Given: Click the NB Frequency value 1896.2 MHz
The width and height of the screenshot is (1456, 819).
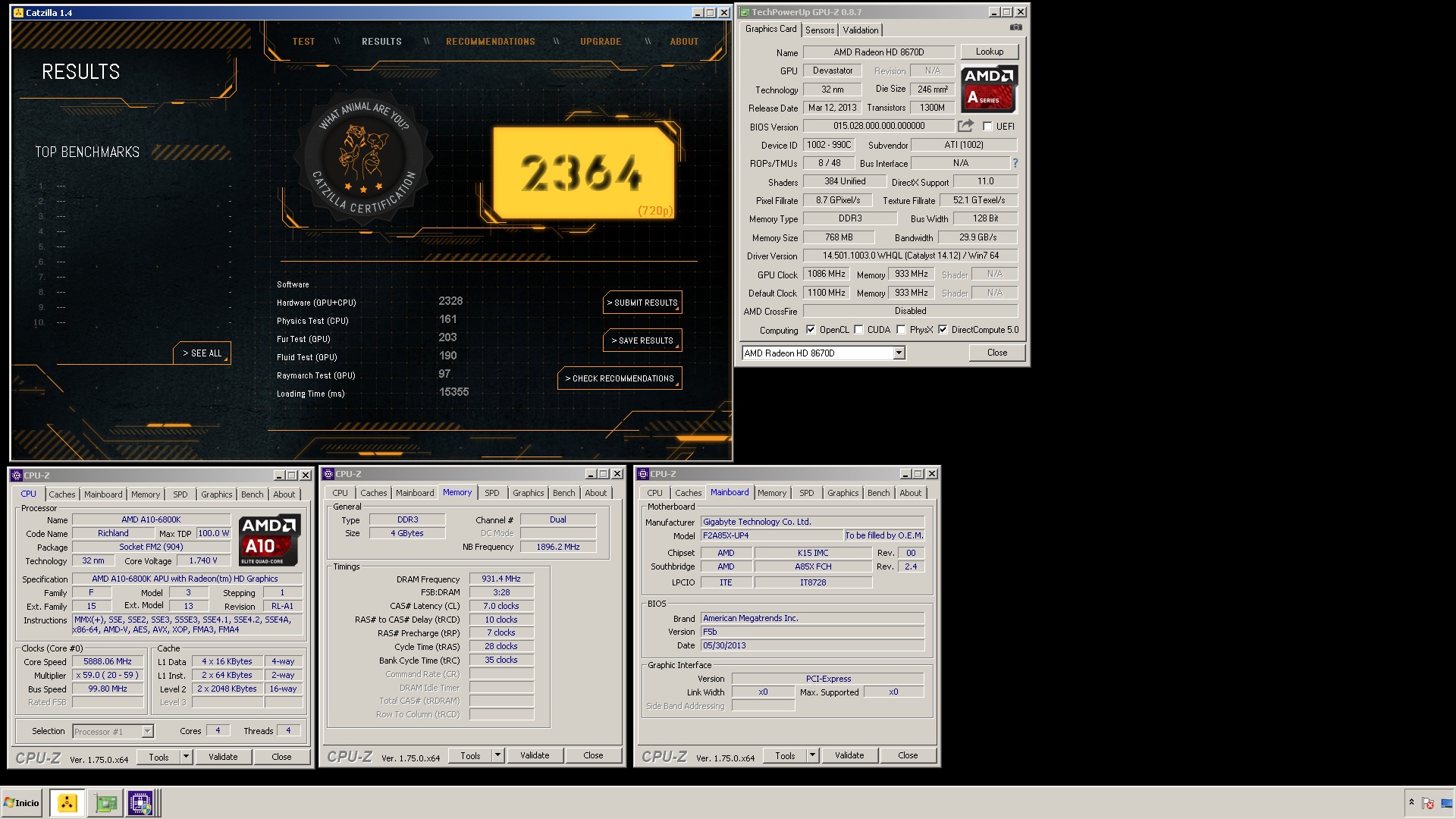Looking at the screenshot, I should 558,547.
